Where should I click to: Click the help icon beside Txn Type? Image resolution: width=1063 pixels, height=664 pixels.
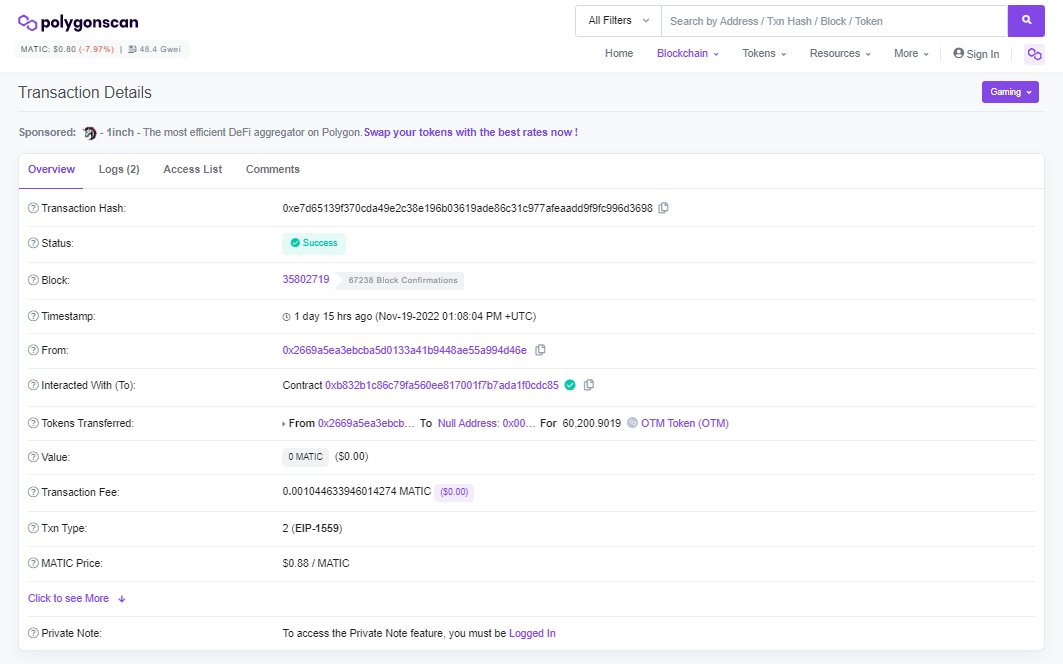(x=33, y=528)
